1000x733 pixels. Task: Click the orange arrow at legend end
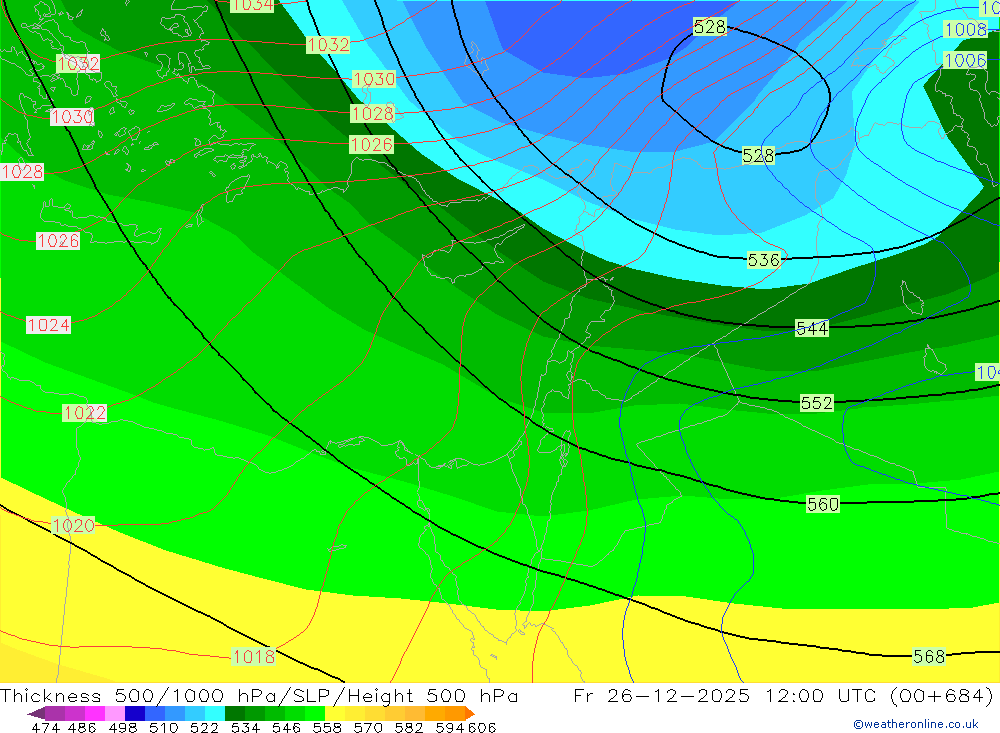[470, 713]
